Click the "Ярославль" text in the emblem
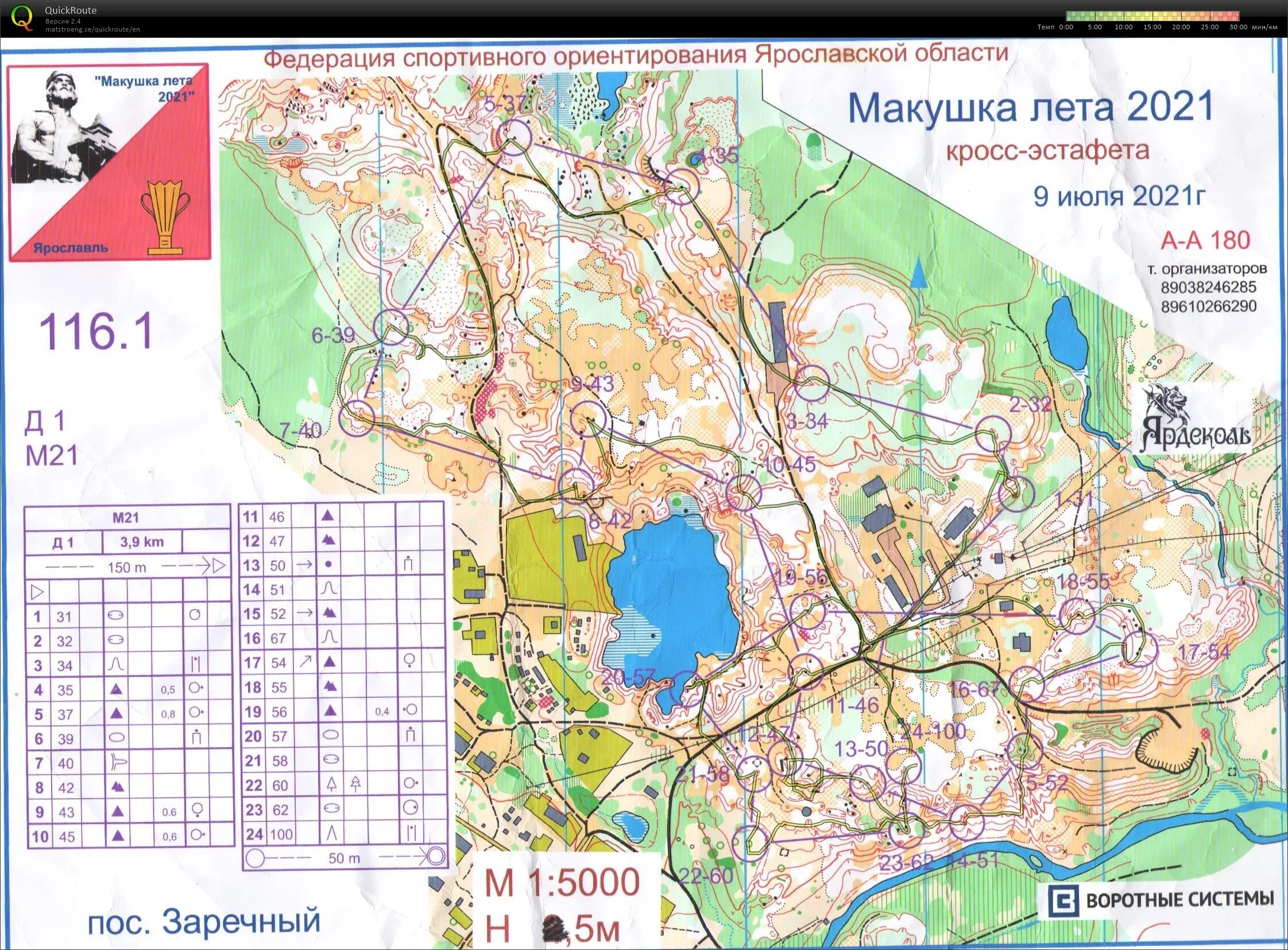1288x950 pixels. (71, 248)
